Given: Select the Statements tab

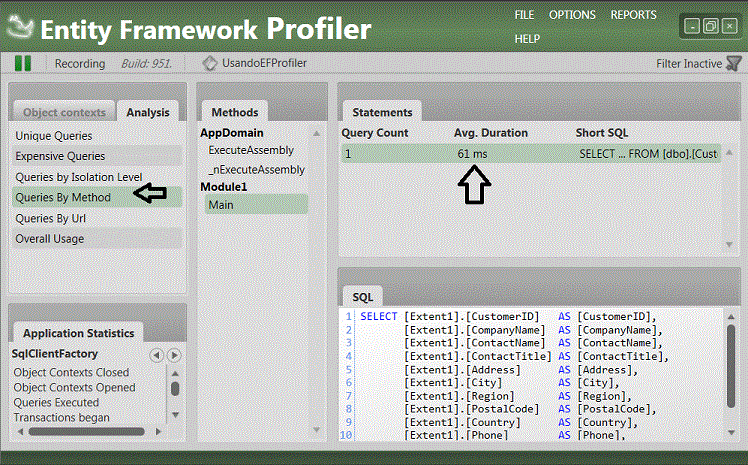Looking at the screenshot, I should pos(382,113).
